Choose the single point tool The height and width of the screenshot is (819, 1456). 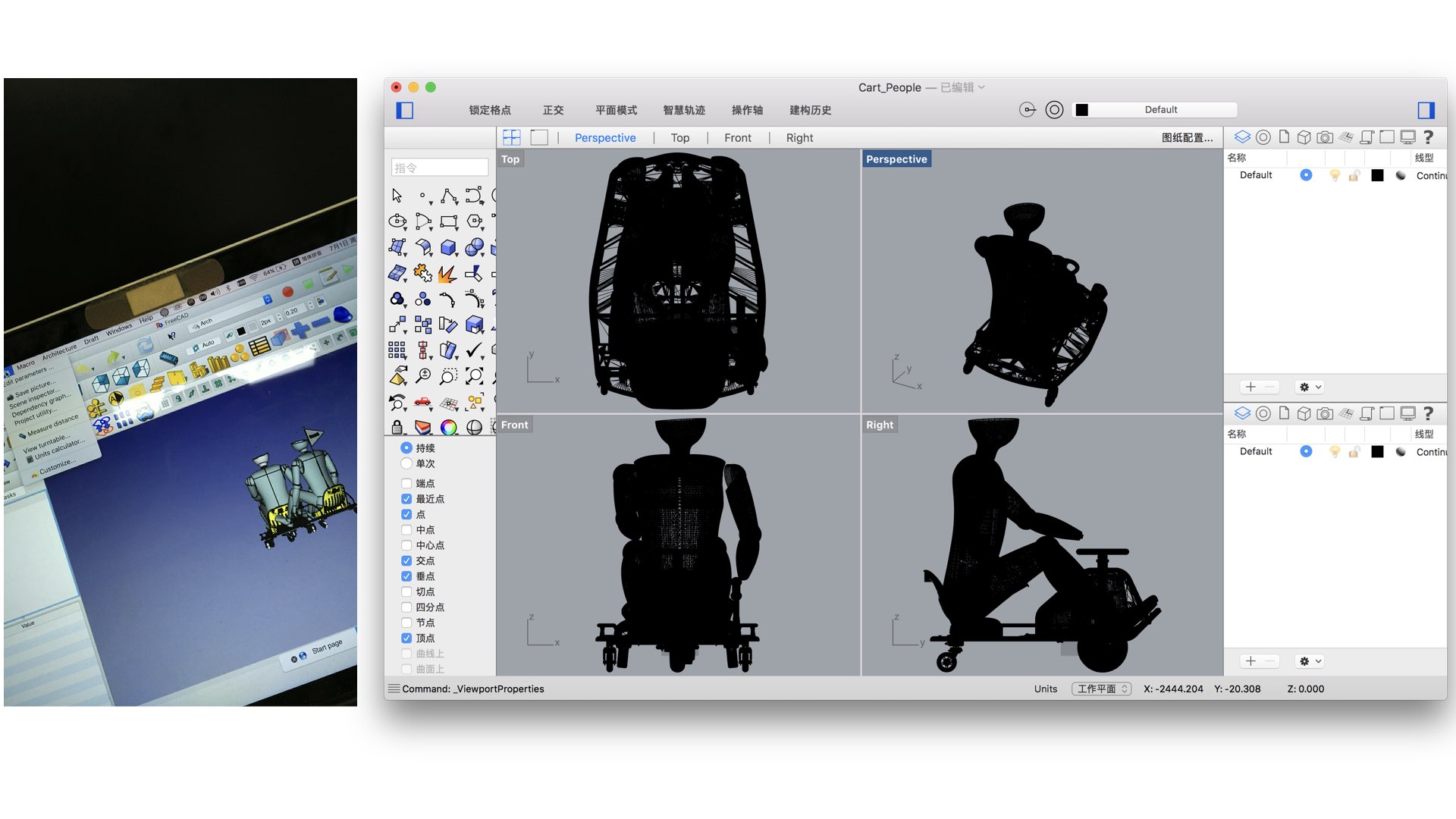tap(423, 196)
